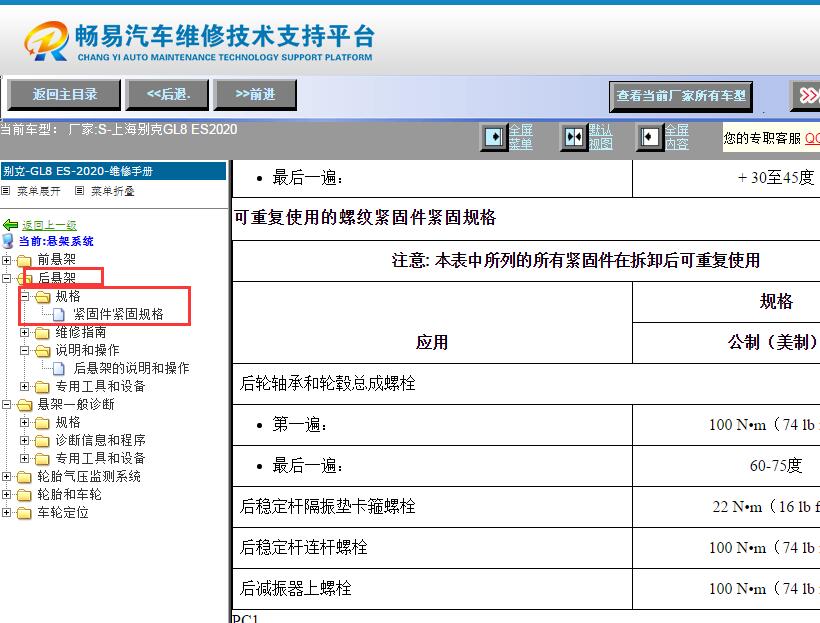
Task: Select the 后悬架 tree label
Action: [x=56, y=278]
